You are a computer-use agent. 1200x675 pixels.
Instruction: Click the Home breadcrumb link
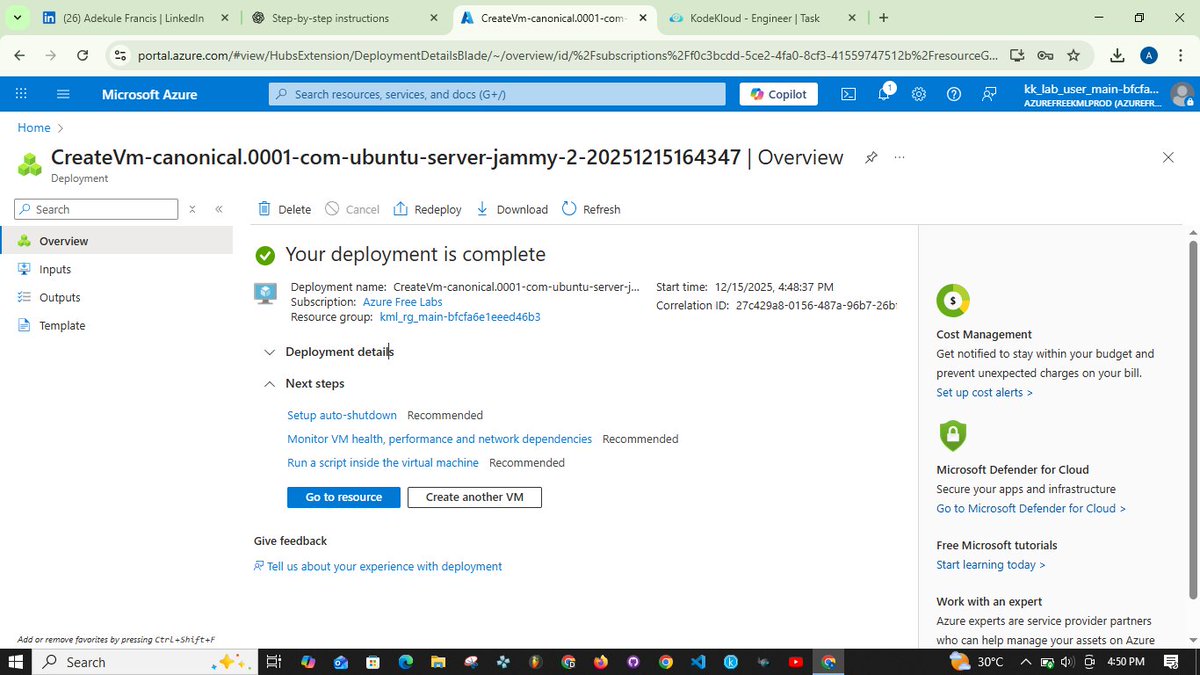(x=34, y=128)
